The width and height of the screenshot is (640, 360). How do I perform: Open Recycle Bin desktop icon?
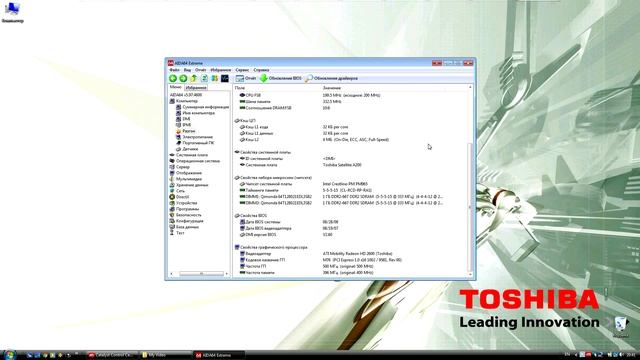pyautogui.click(x=621, y=327)
